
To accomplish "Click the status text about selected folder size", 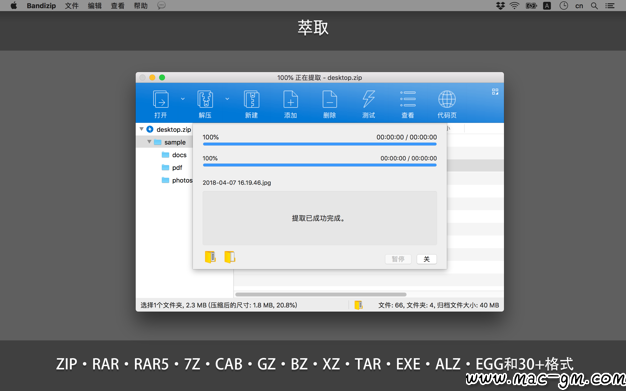I will point(219,305).
